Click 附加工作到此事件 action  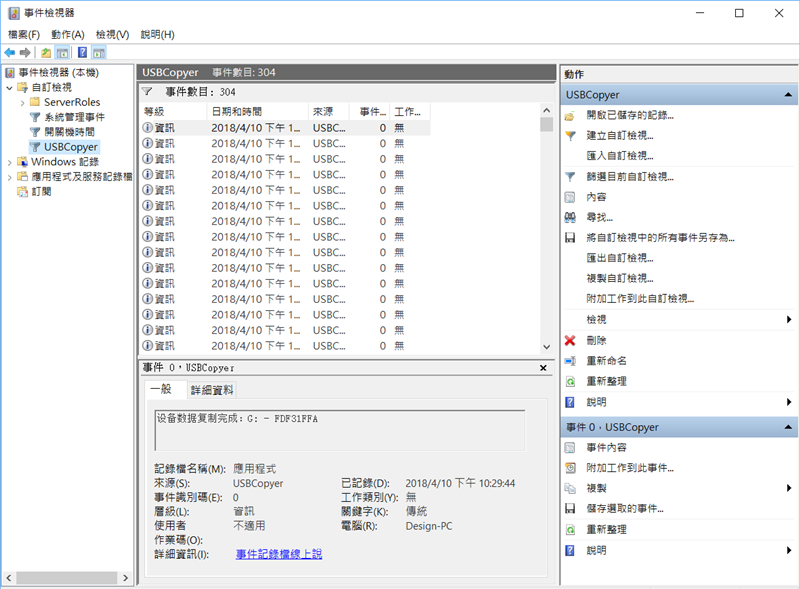point(629,468)
